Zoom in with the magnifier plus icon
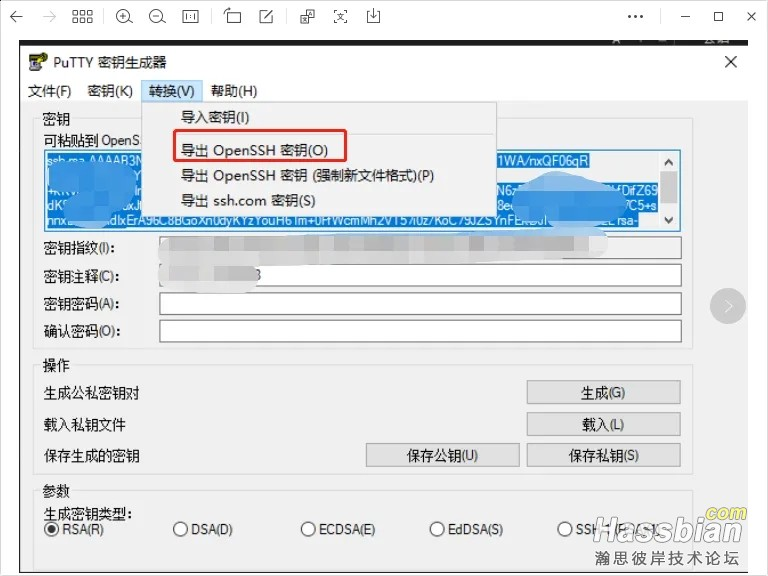The height and width of the screenshot is (576, 768). [x=124, y=17]
